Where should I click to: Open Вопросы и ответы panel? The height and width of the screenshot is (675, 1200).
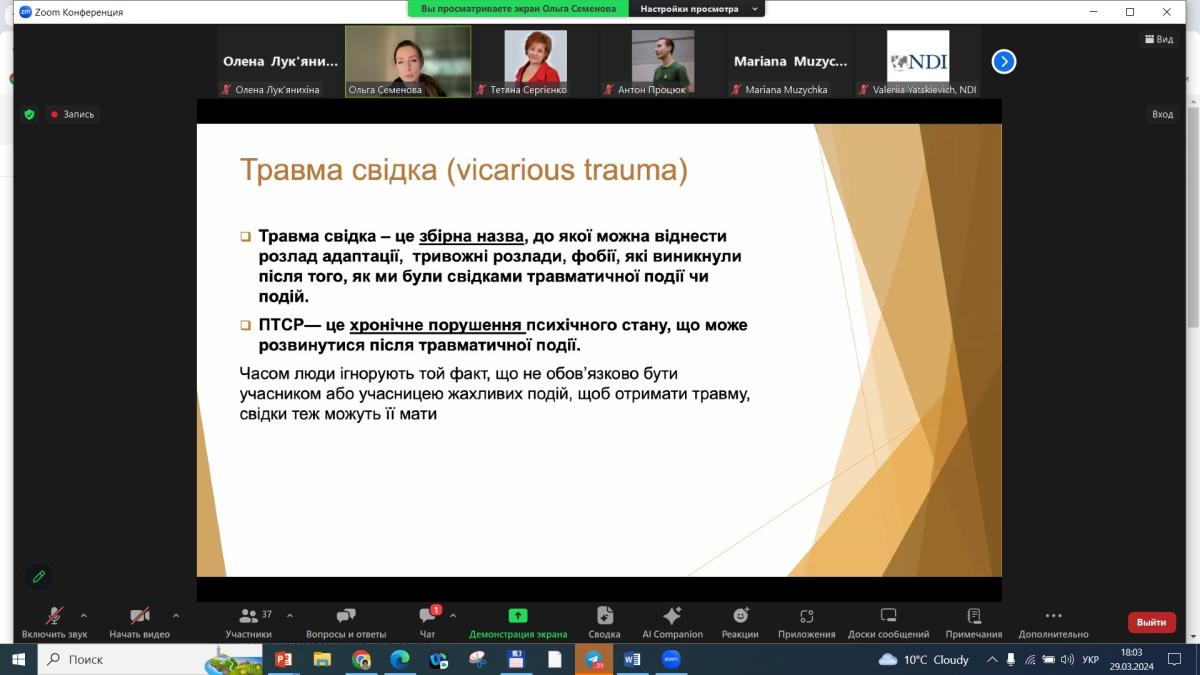346,622
